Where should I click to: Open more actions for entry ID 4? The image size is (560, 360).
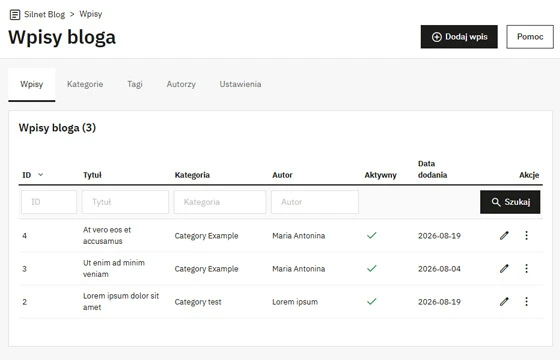(526, 235)
